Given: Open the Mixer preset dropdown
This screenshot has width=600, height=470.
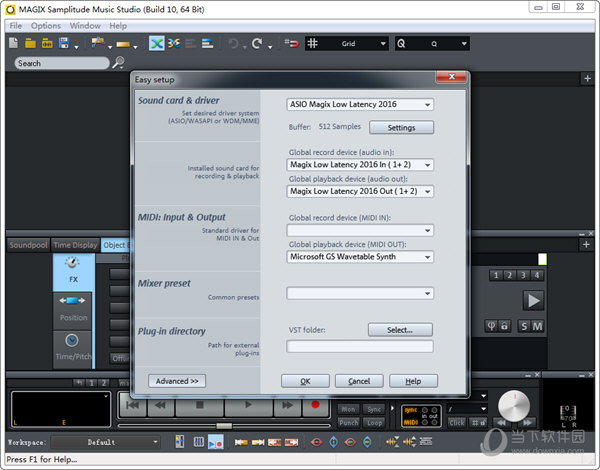Looking at the screenshot, I should 360,293.
